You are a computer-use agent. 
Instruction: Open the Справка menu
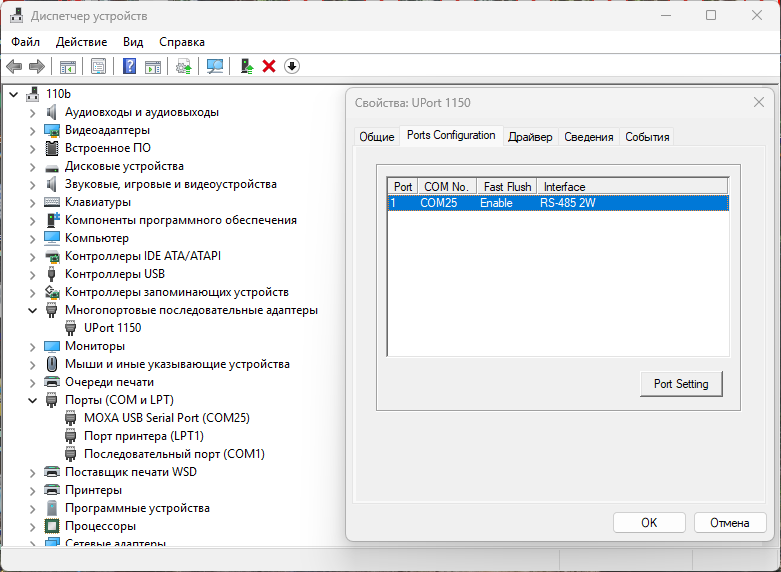click(x=182, y=42)
